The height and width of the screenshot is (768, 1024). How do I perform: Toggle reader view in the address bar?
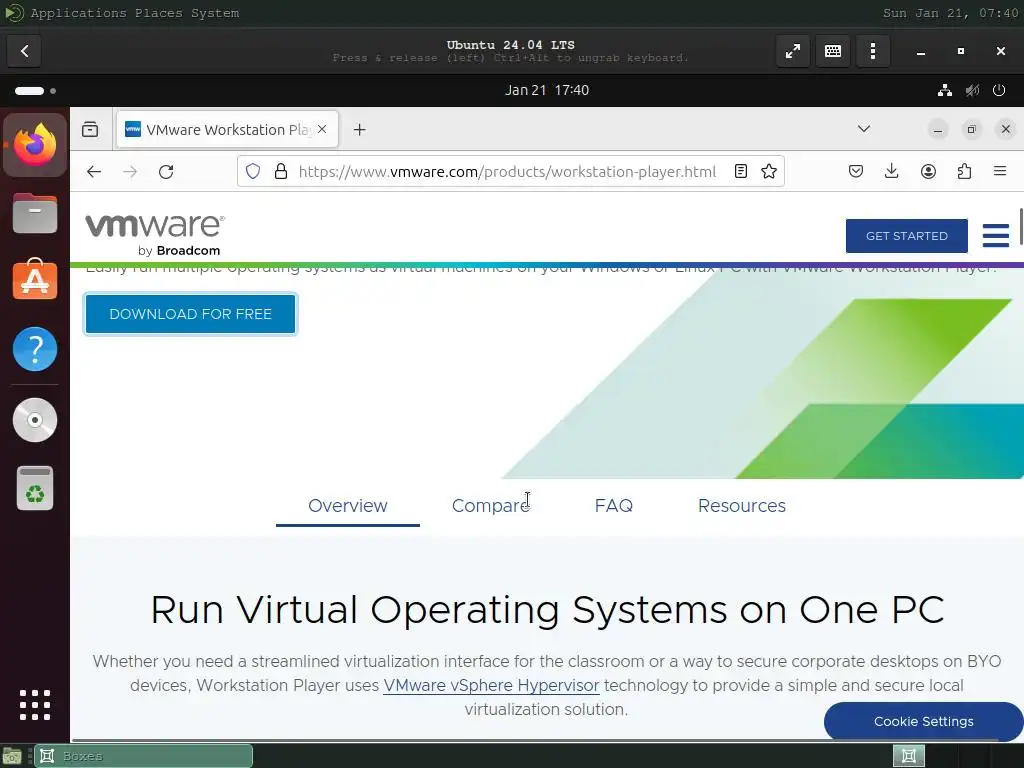pyautogui.click(x=741, y=171)
